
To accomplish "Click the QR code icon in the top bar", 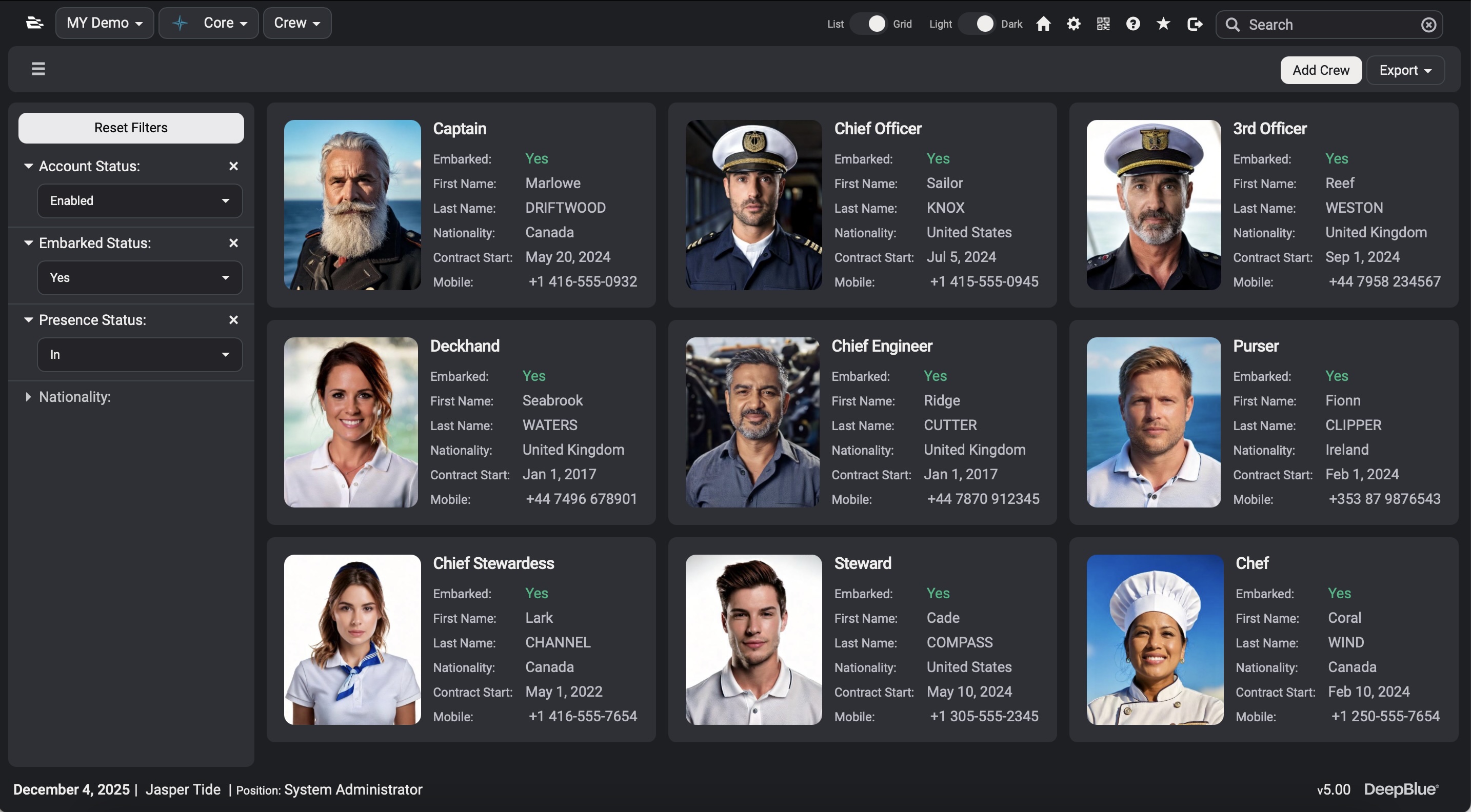I will (x=1103, y=24).
